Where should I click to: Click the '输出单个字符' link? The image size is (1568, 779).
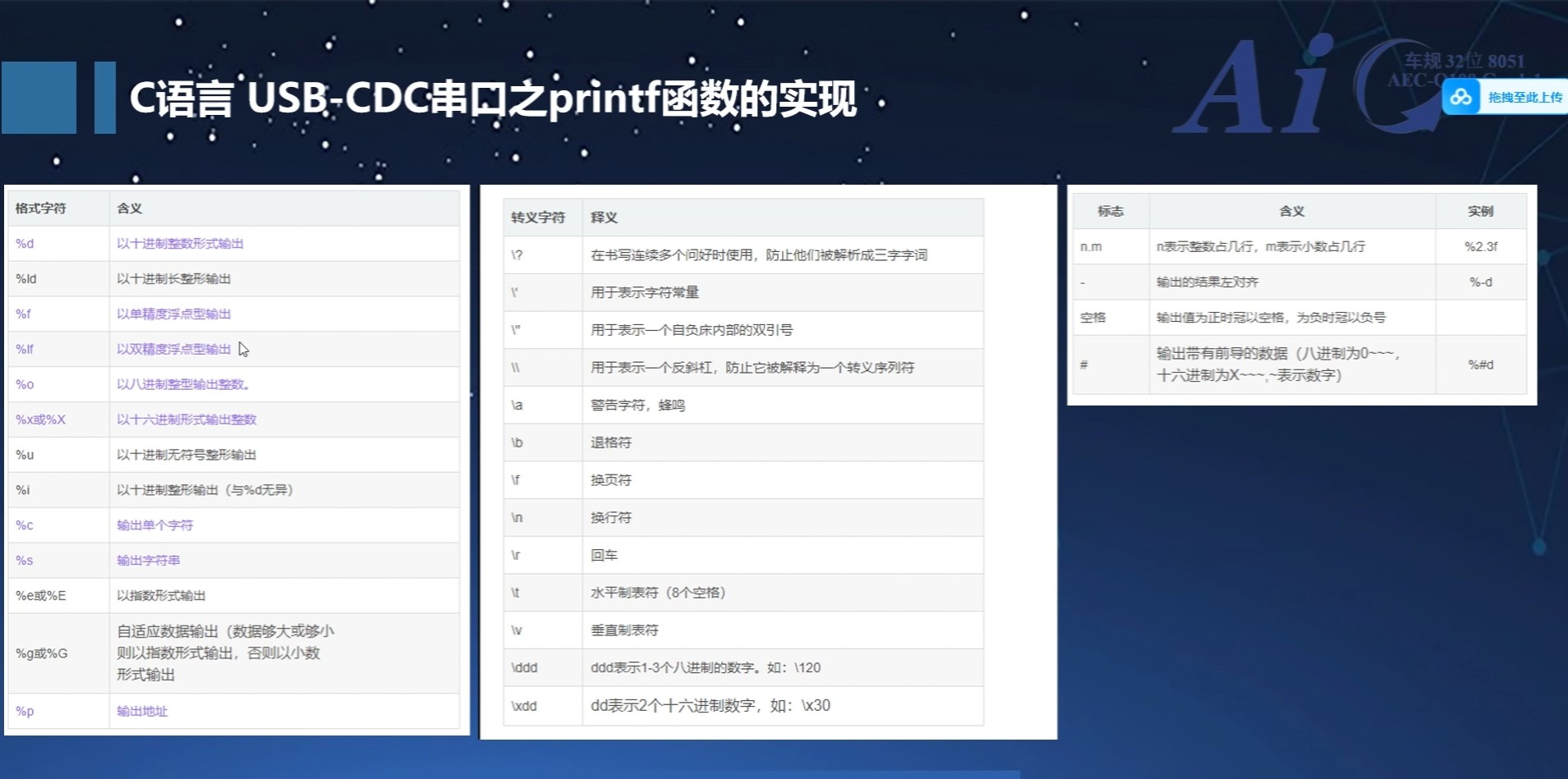click(x=154, y=525)
